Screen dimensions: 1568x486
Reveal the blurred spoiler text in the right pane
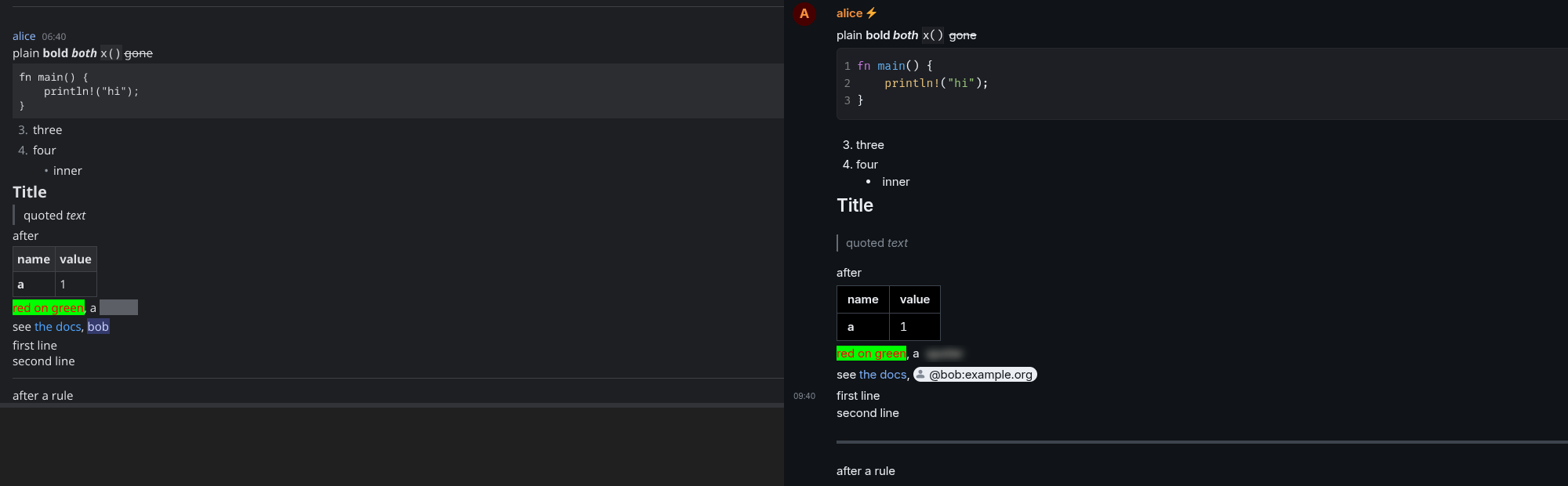pyautogui.click(x=943, y=354)
